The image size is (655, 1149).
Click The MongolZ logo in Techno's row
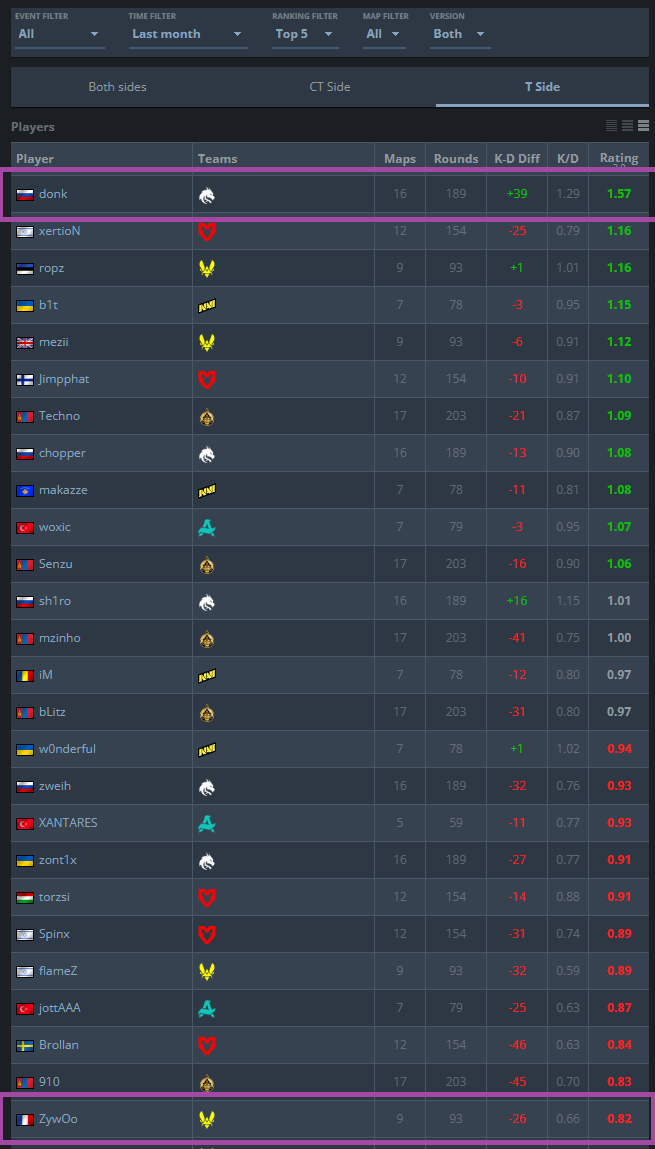coord(207,416)
